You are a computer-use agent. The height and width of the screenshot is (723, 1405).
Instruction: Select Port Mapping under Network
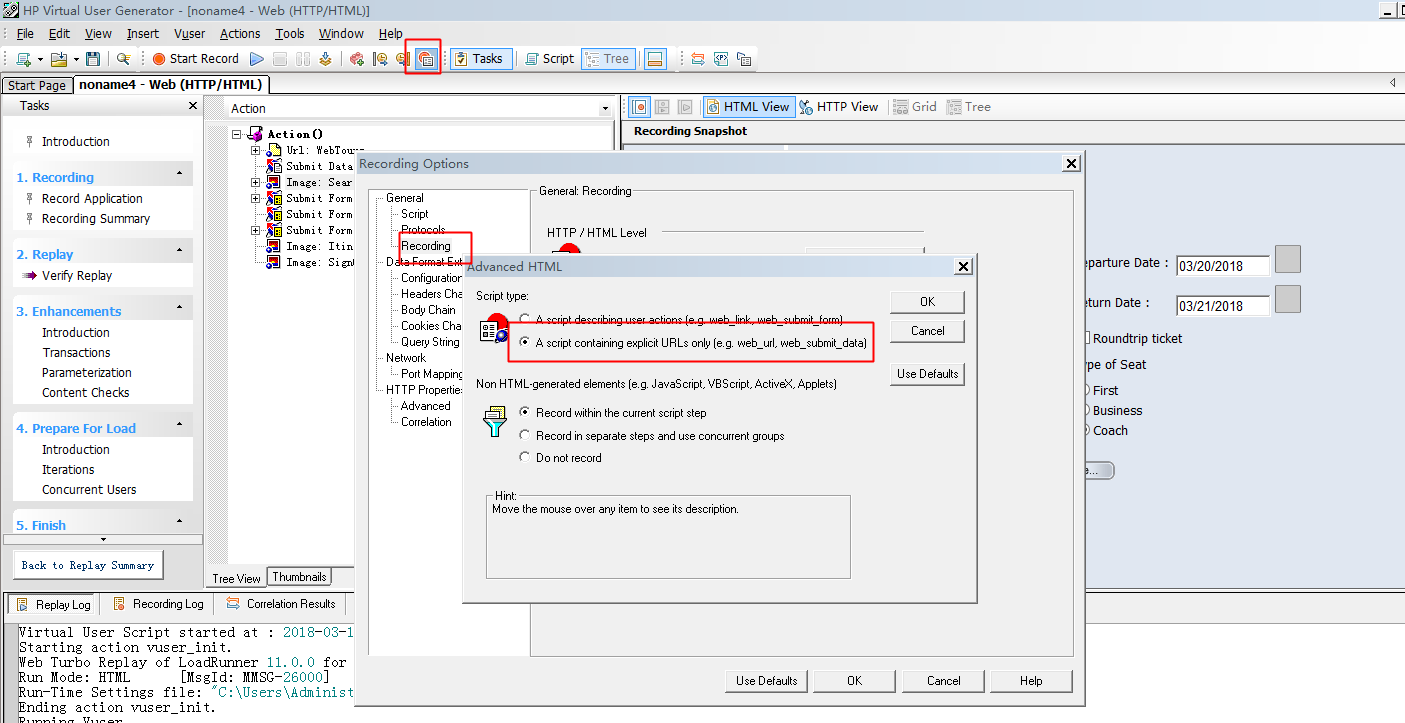click(432, 374)
